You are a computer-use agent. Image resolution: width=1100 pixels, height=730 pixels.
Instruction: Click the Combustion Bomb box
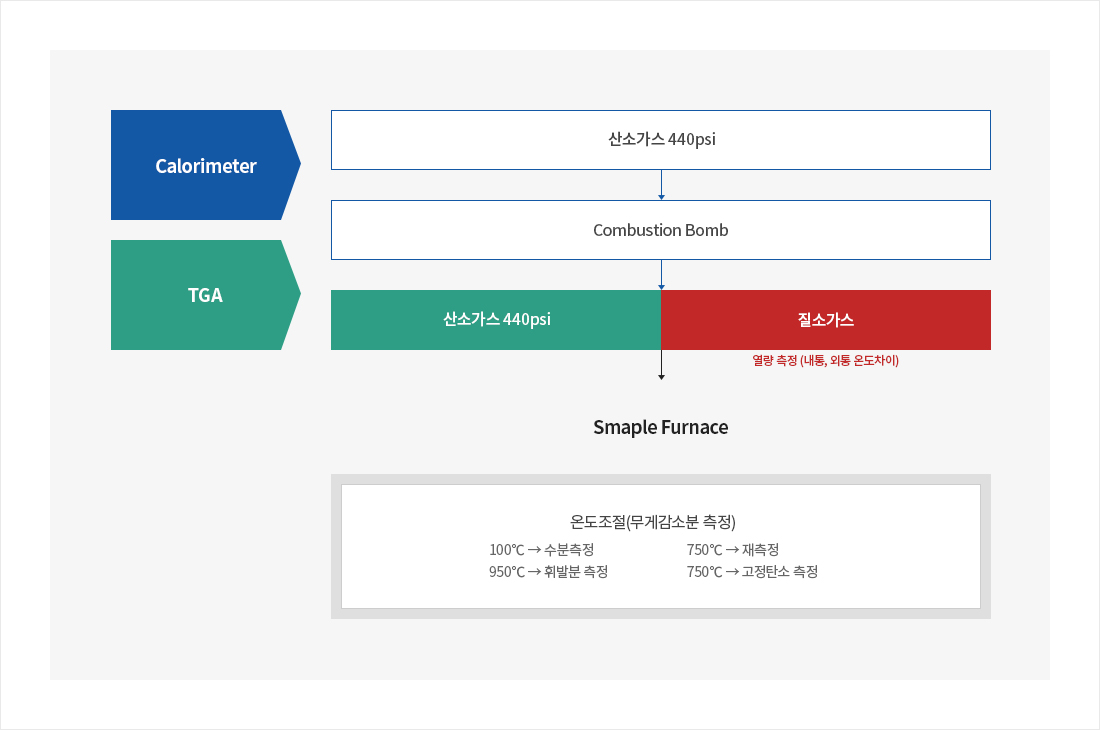[661, 230]
